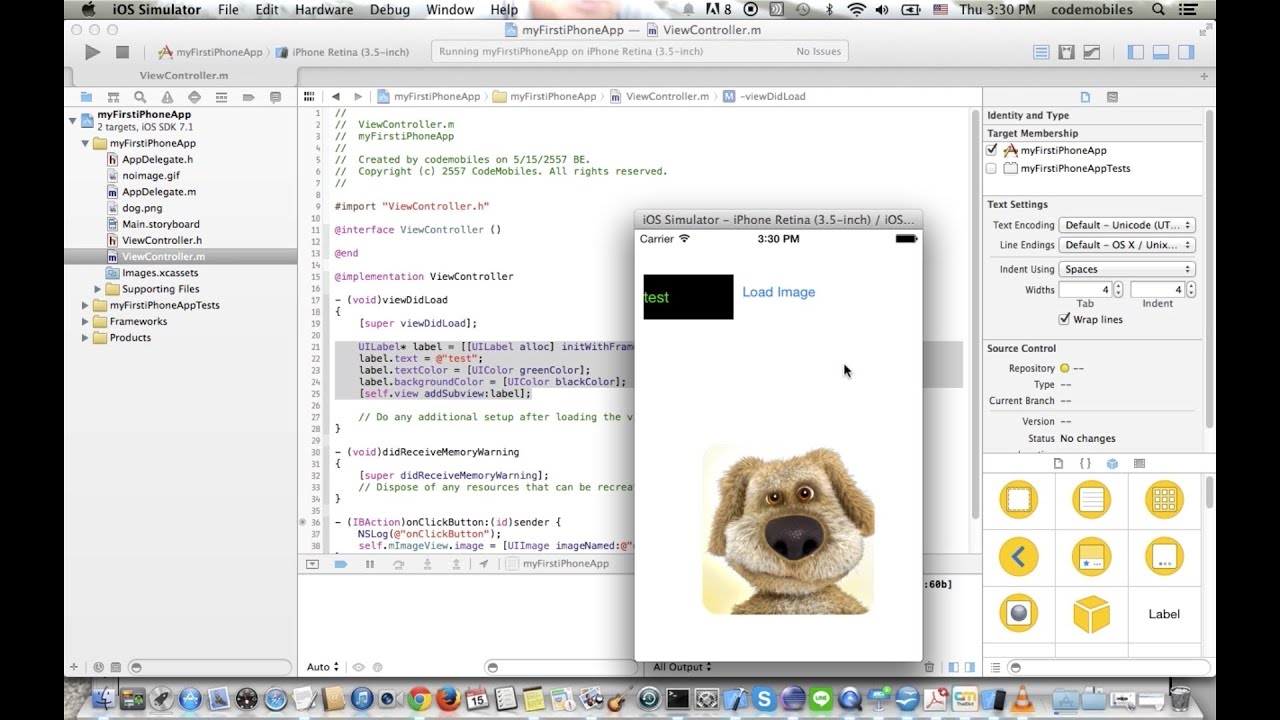Open the Breakpoint navigator
Image resolution: width=1280 pixels, height=720 pixels.
[x=248, y=97]
